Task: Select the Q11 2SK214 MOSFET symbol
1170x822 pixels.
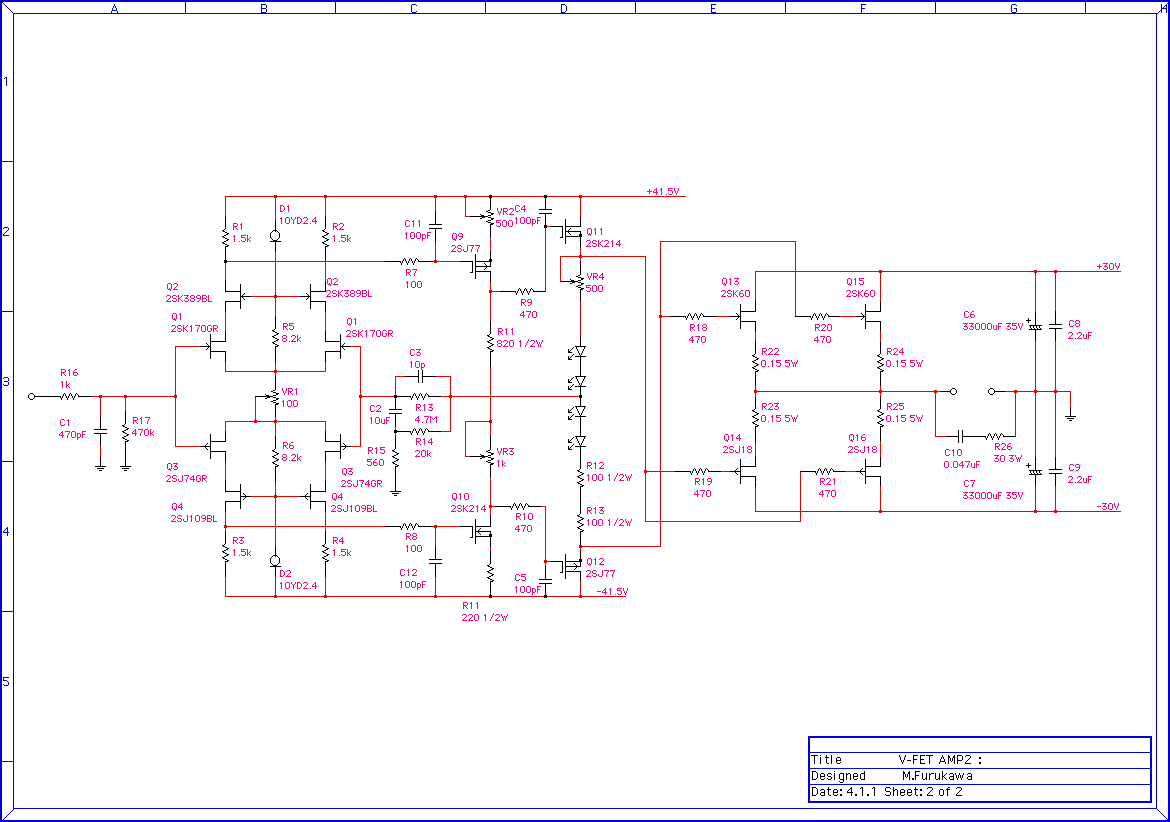Action: coord(569,232)
